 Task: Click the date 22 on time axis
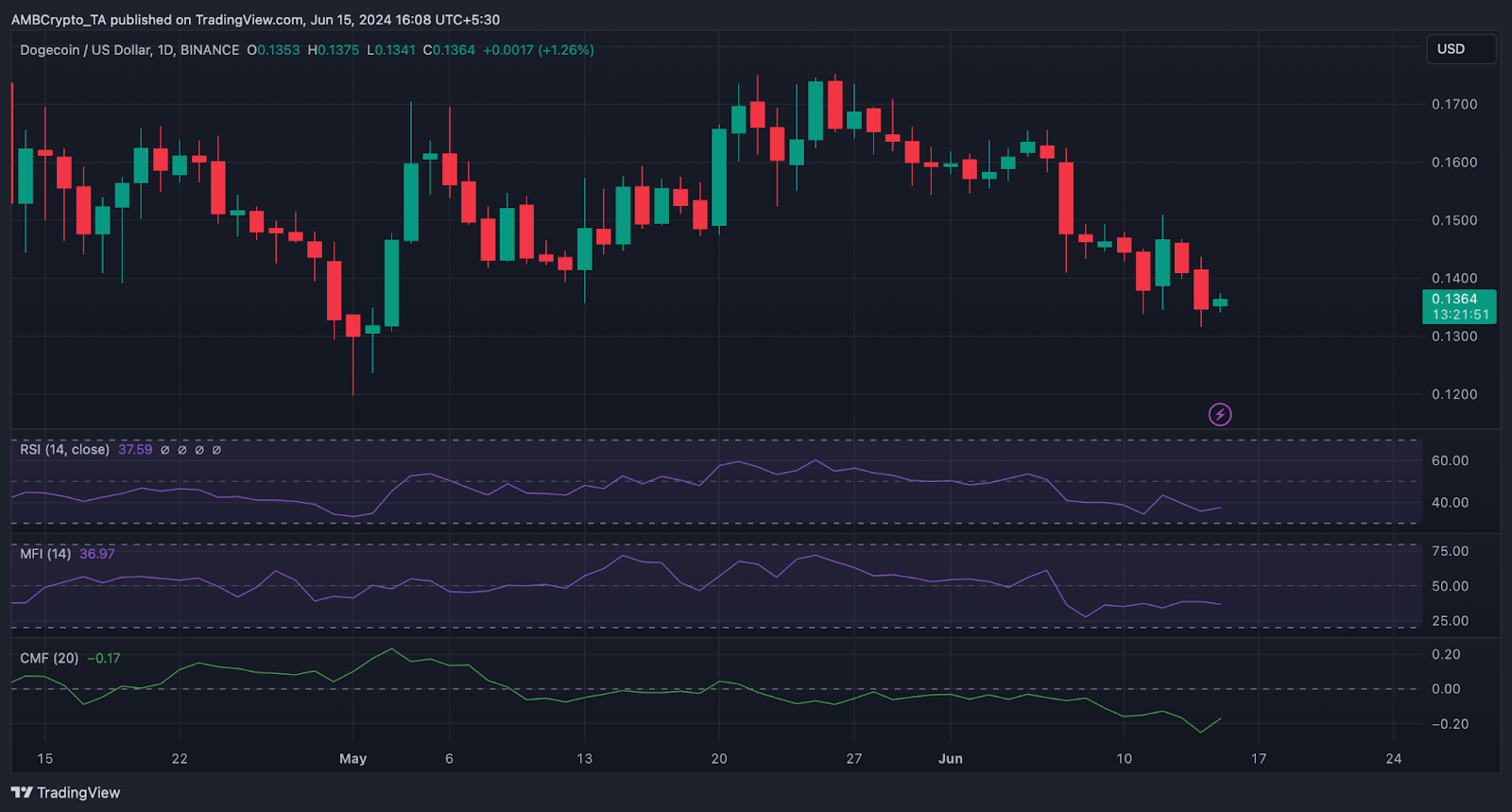[x=180, y=758]
